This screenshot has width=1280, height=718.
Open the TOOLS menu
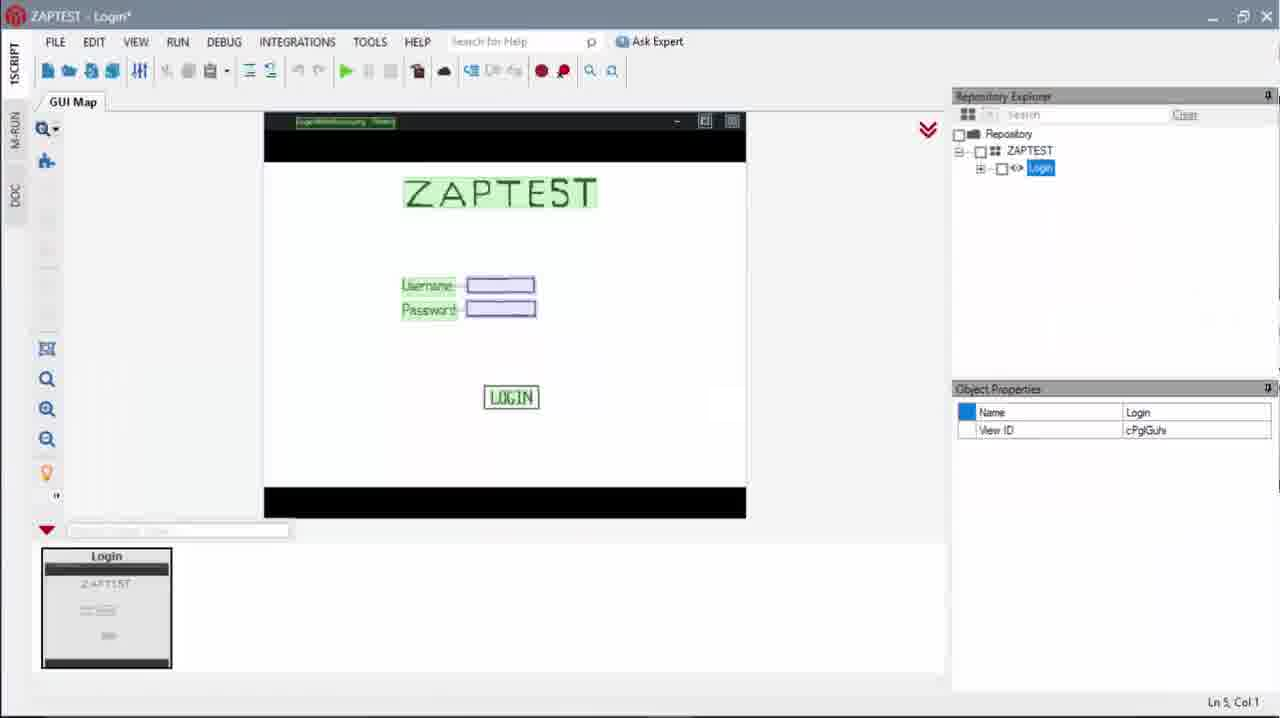[x=370, y=42]
